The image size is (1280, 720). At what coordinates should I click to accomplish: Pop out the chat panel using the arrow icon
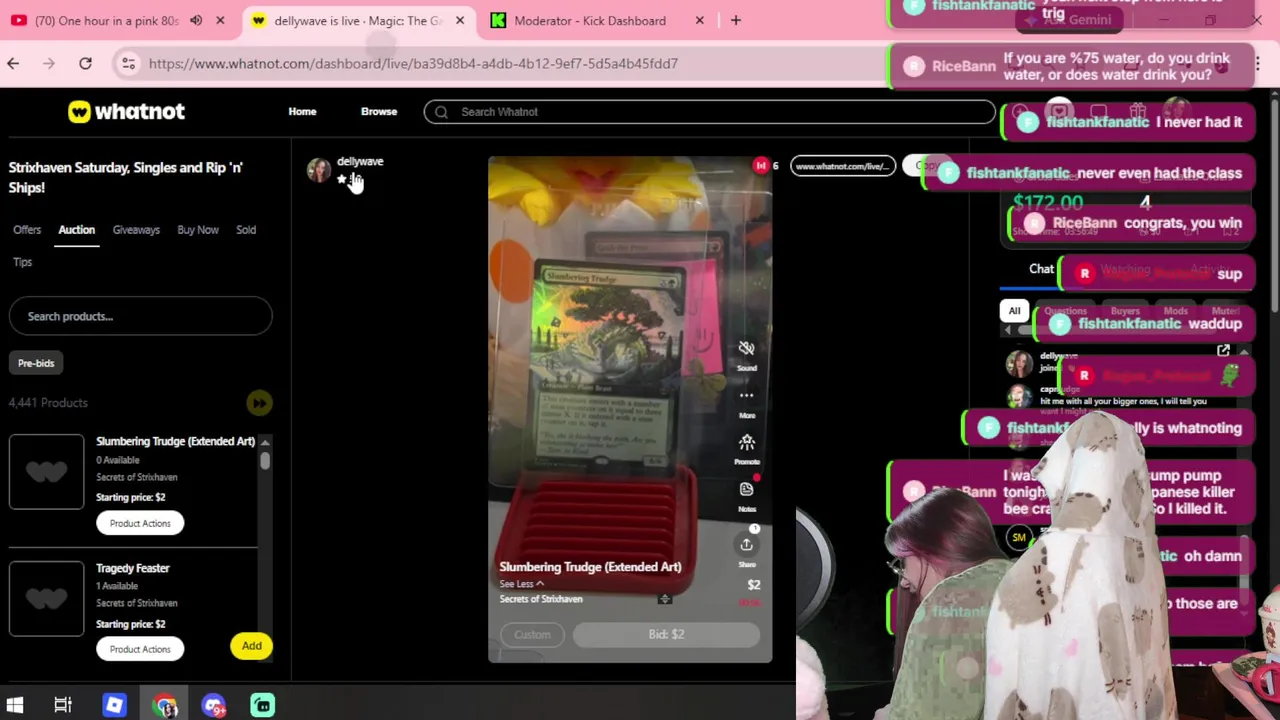[1223, 351]
